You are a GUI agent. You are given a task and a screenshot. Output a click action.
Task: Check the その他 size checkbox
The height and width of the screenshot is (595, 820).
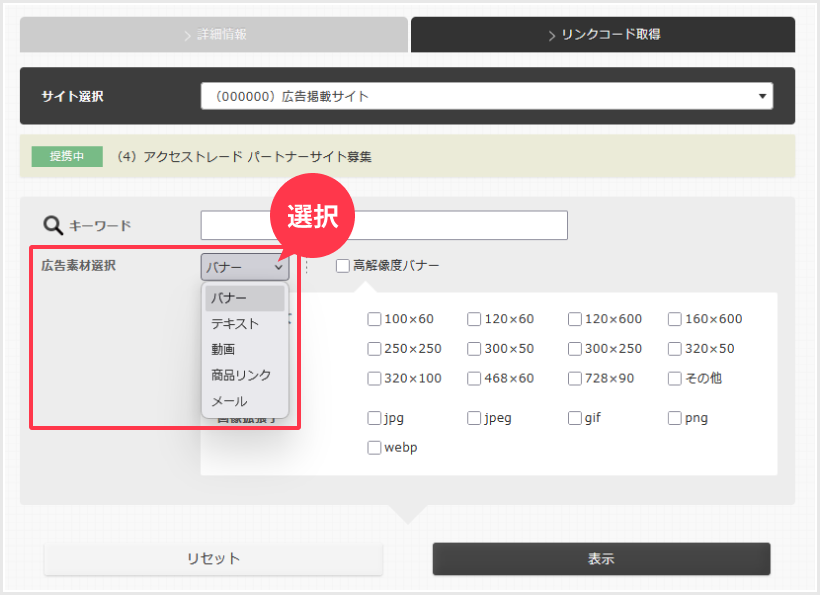tap(675, 379)
